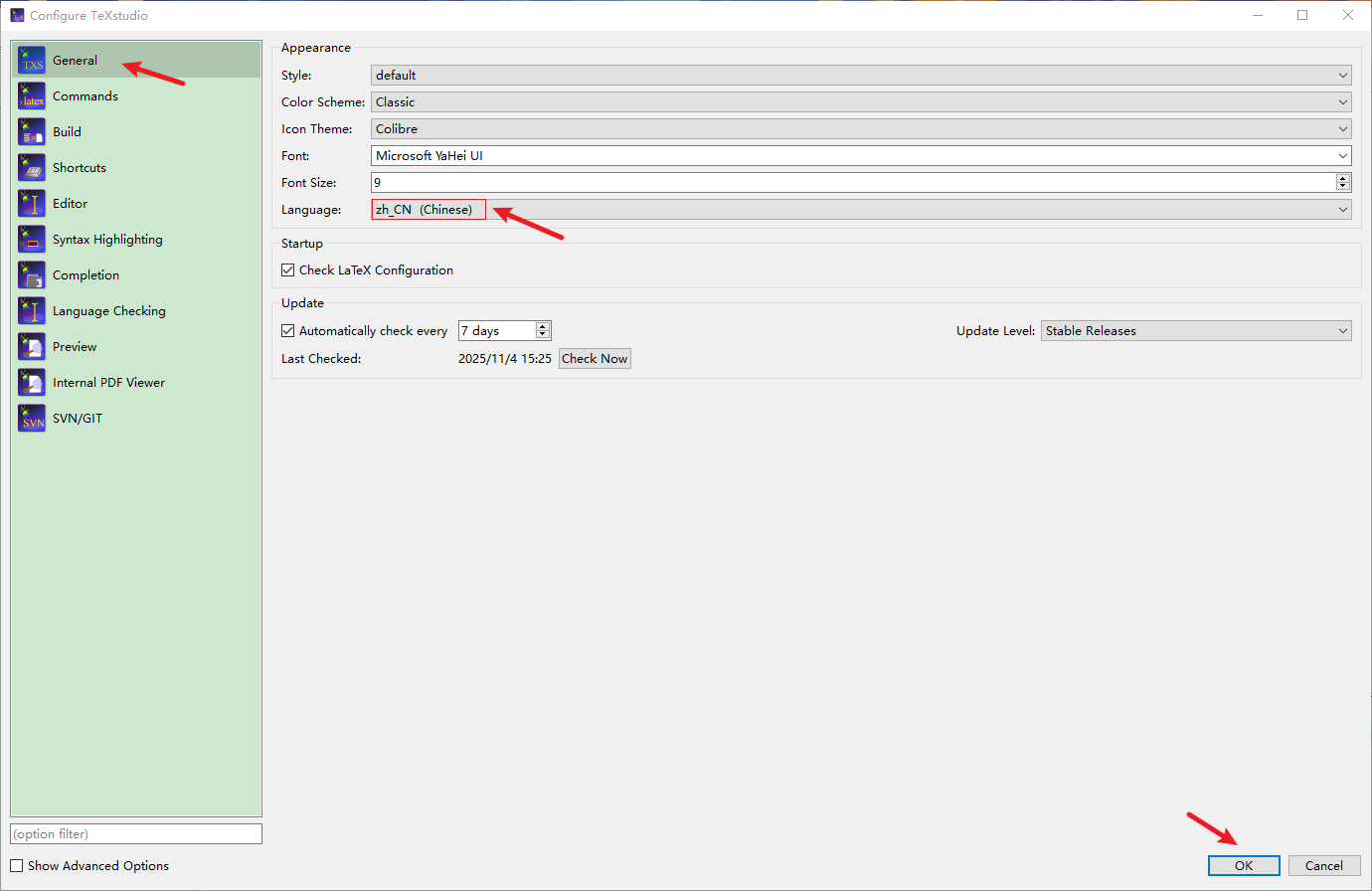The height and width of the screenshot is (891, 1372).
Task: Click the Last Checked date 2025/11/4 15:25
Action: (505, 359)
